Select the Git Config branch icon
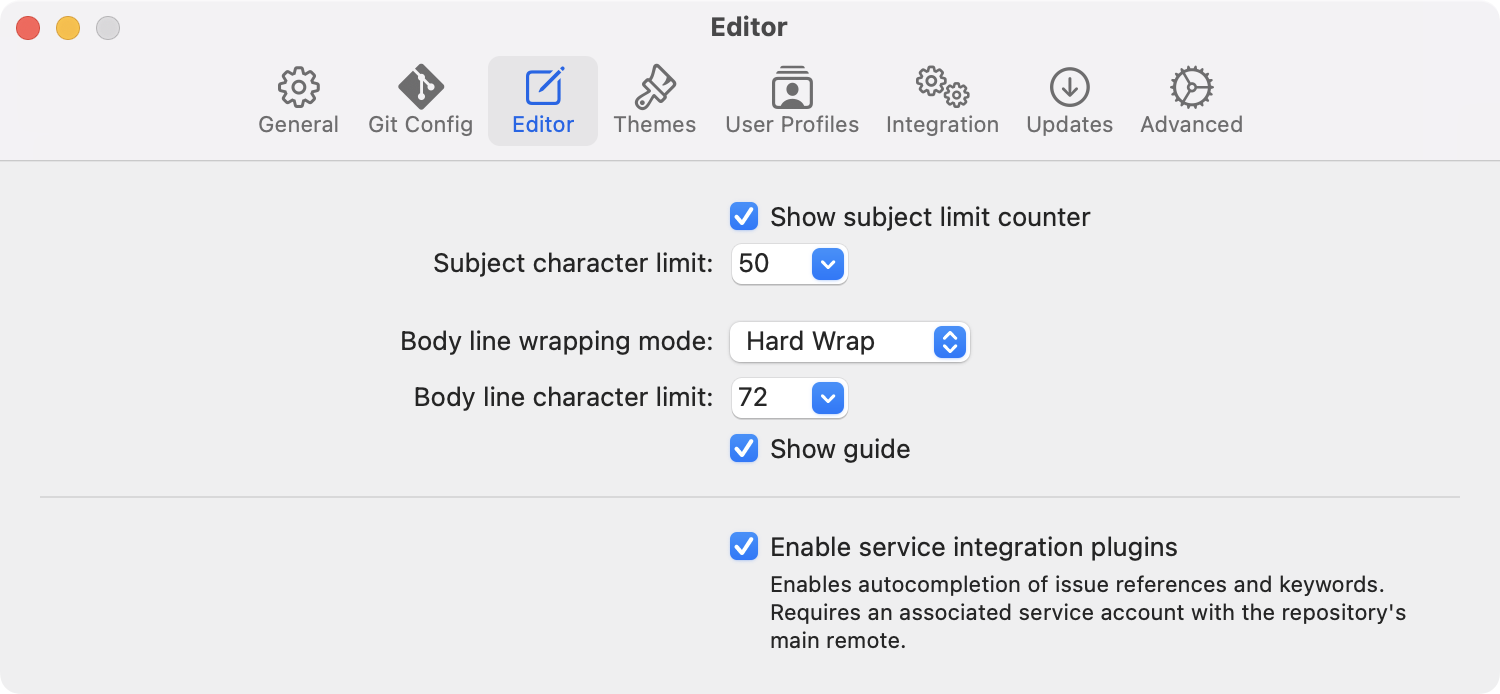The image size is (1500, 694). click(x=420, y=88)
